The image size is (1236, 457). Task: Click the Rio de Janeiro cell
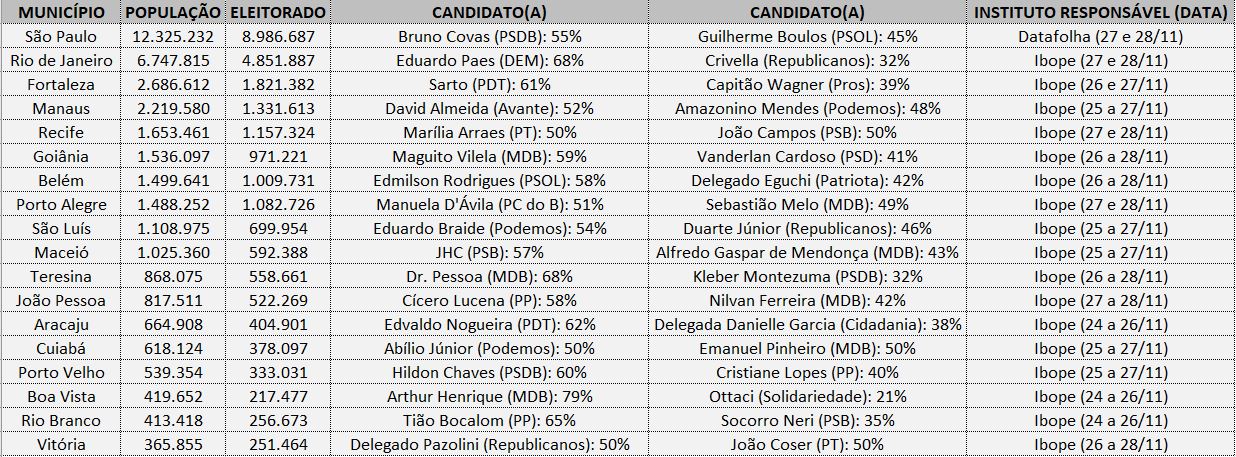[x=61, y=60]
